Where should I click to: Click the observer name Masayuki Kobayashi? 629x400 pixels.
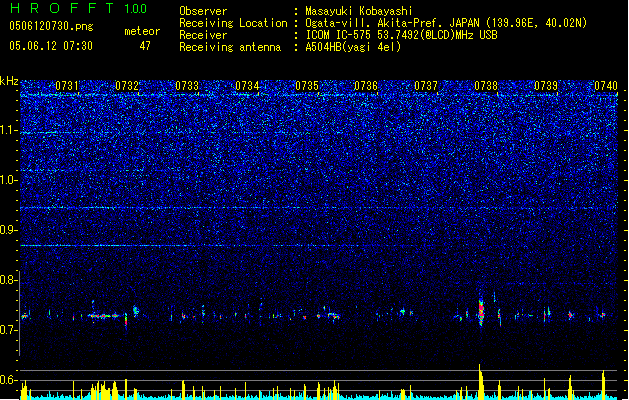pyautogui.click(x=359, y=11)
